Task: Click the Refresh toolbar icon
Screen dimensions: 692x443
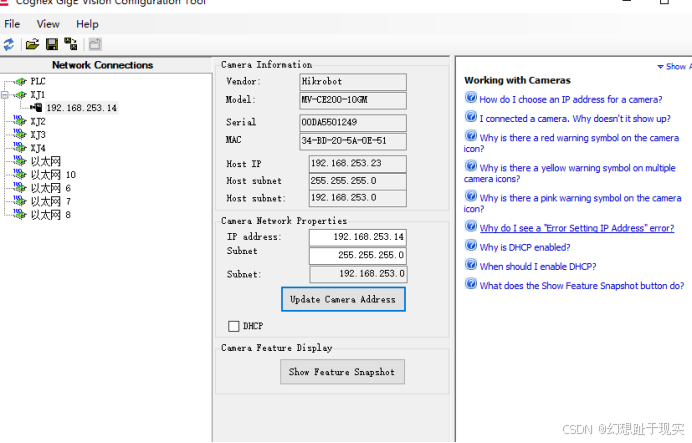Action: [9, 45]
